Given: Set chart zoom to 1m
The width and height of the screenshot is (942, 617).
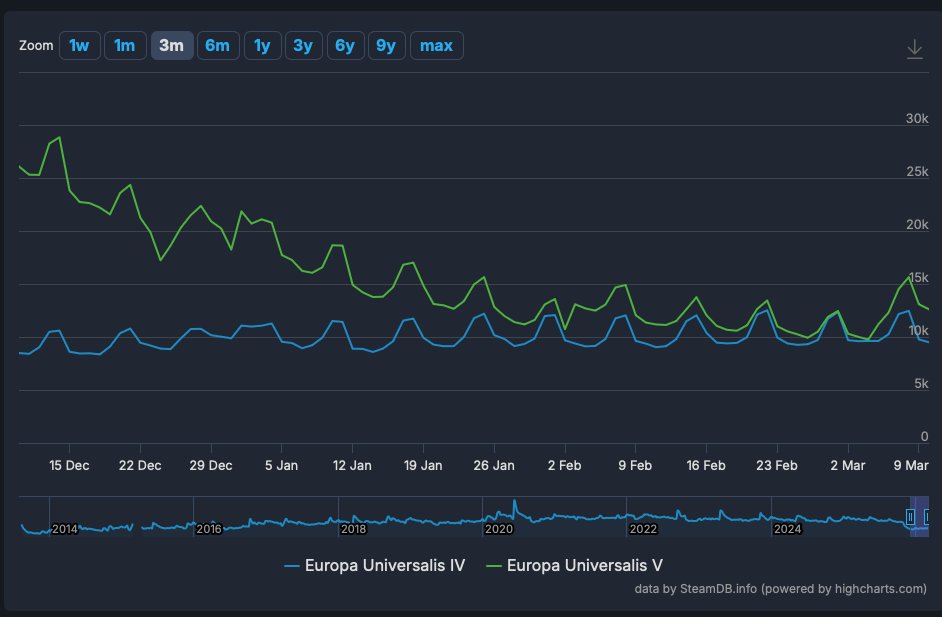Looking at the screenshot, I should (125, 46).
